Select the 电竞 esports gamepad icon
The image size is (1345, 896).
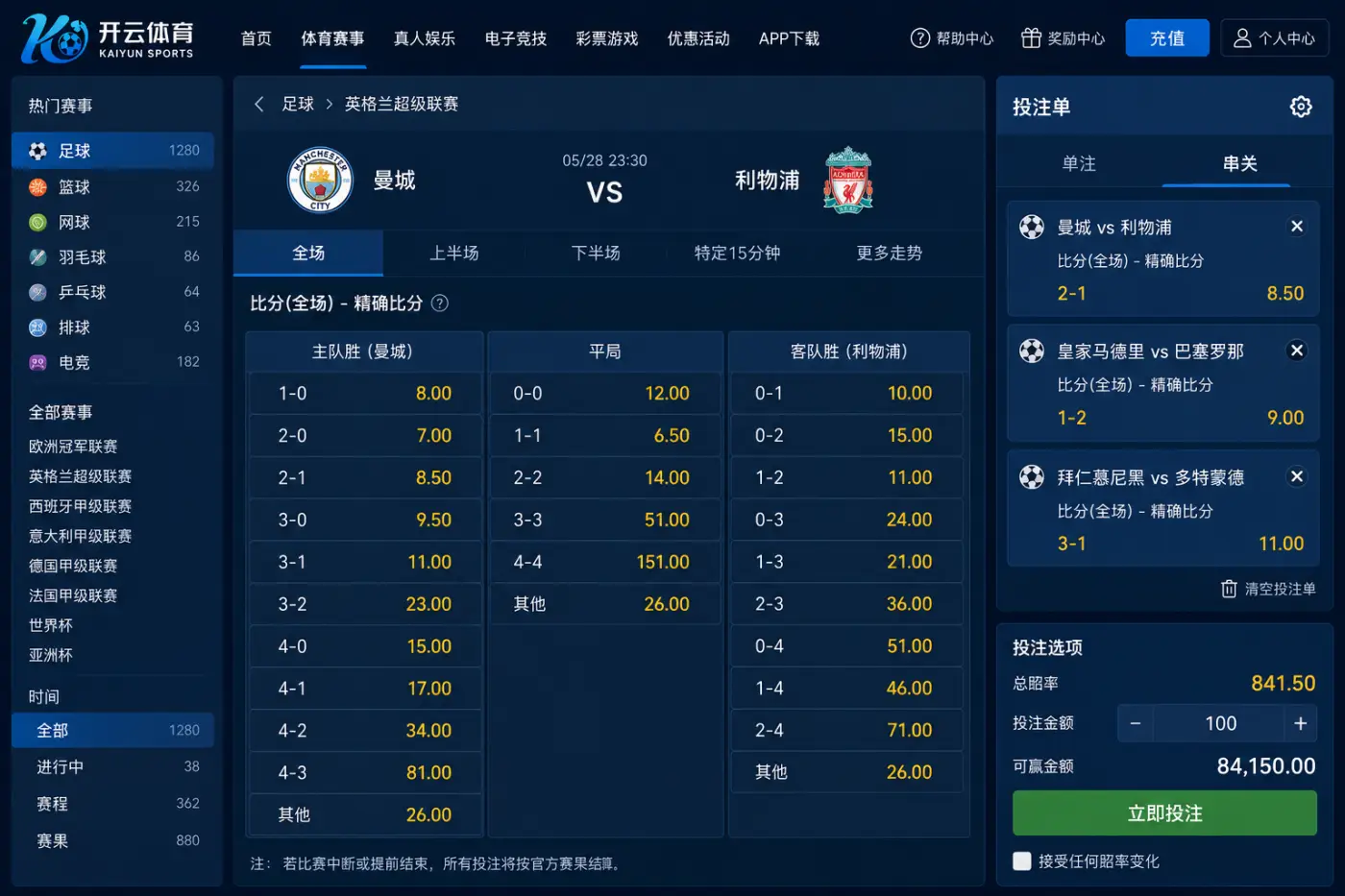(37, 362)
